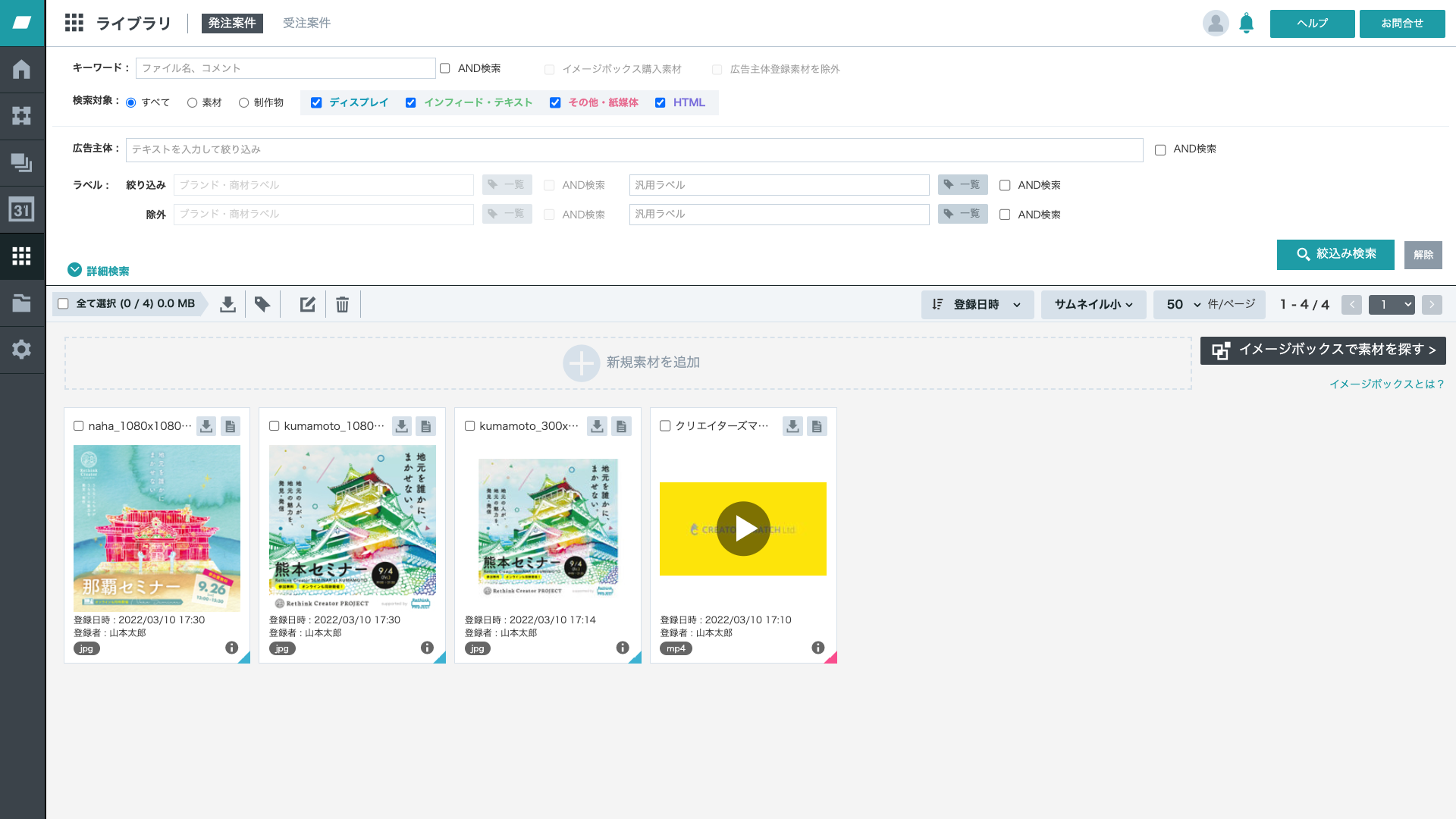Add new material via 新規素材を追加
1456x819 pixels.
pyautogui.click(x=628, y=363)
